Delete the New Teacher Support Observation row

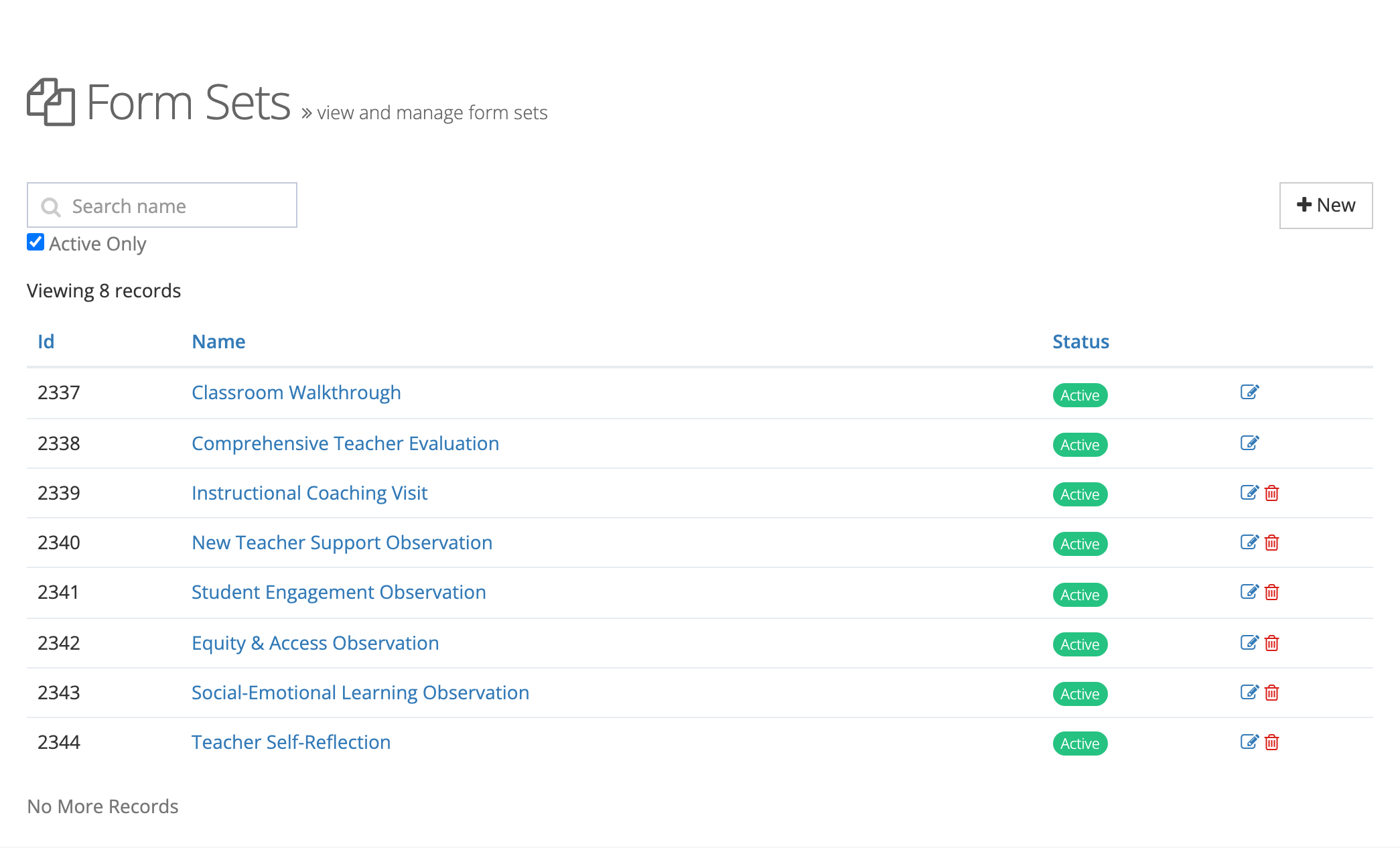point(1271,543)
